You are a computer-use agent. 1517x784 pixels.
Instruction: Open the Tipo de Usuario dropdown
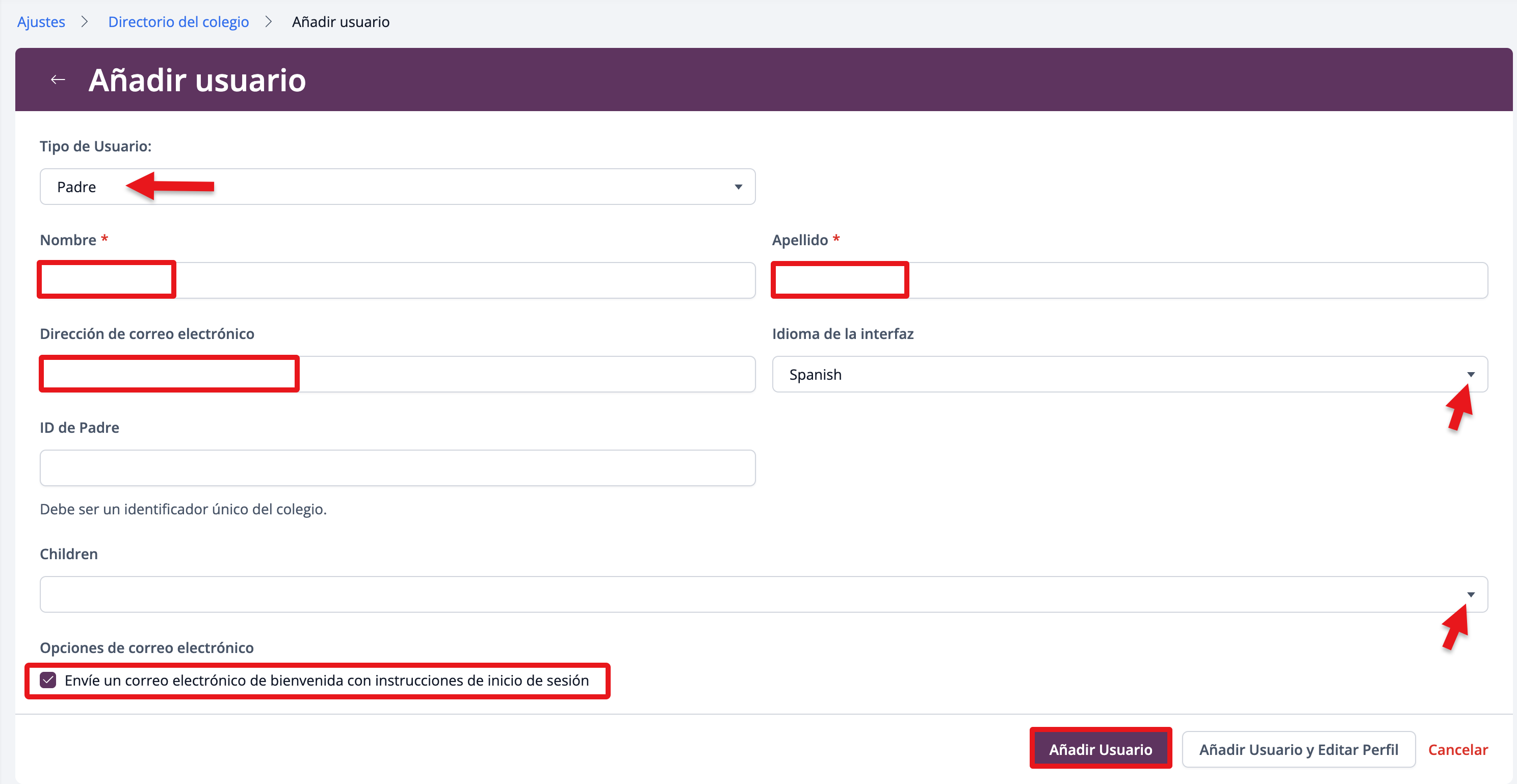[397, 187]
